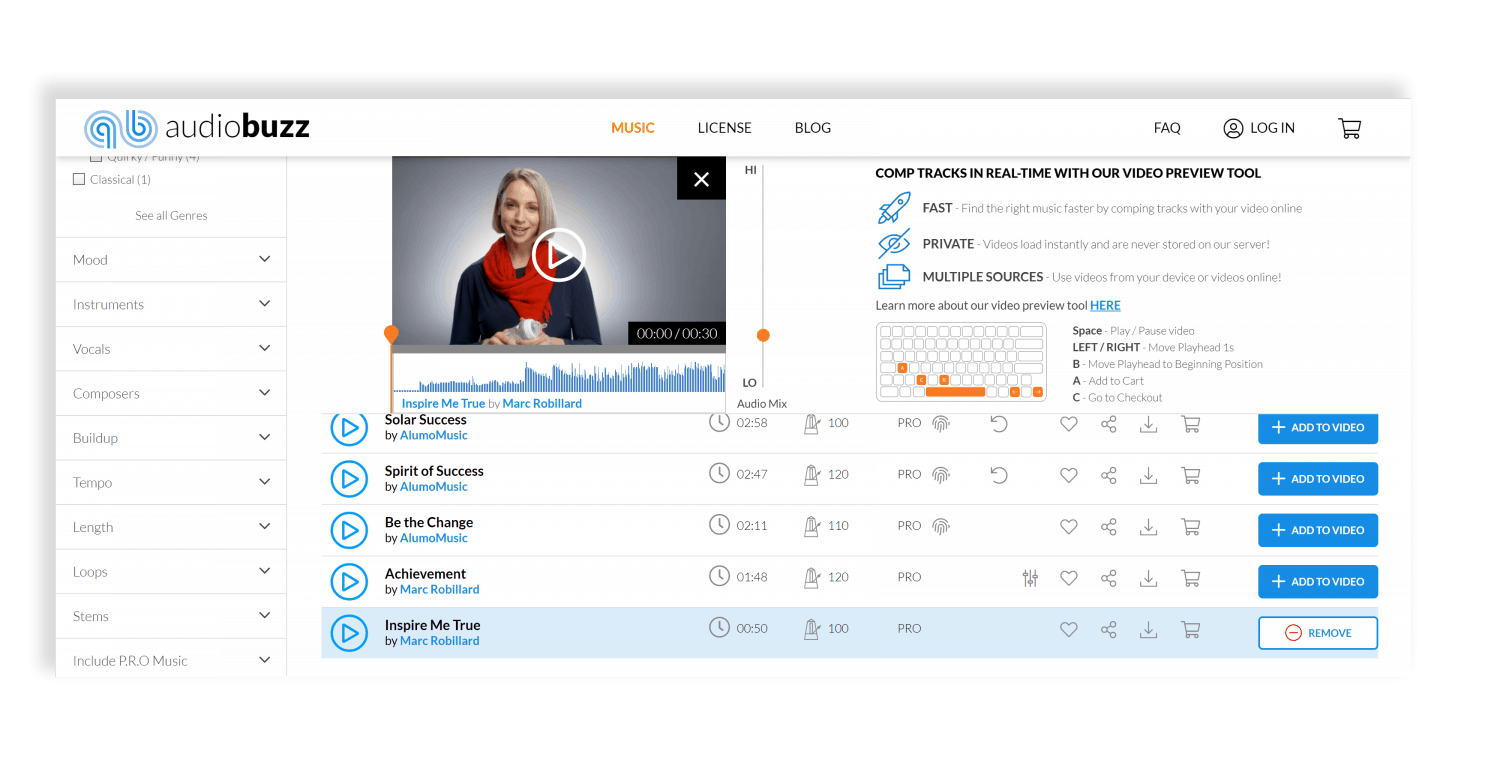This screenshot has width=1500, height=771.
Task: Click See all Genres link
Action: tap(171, 216)
